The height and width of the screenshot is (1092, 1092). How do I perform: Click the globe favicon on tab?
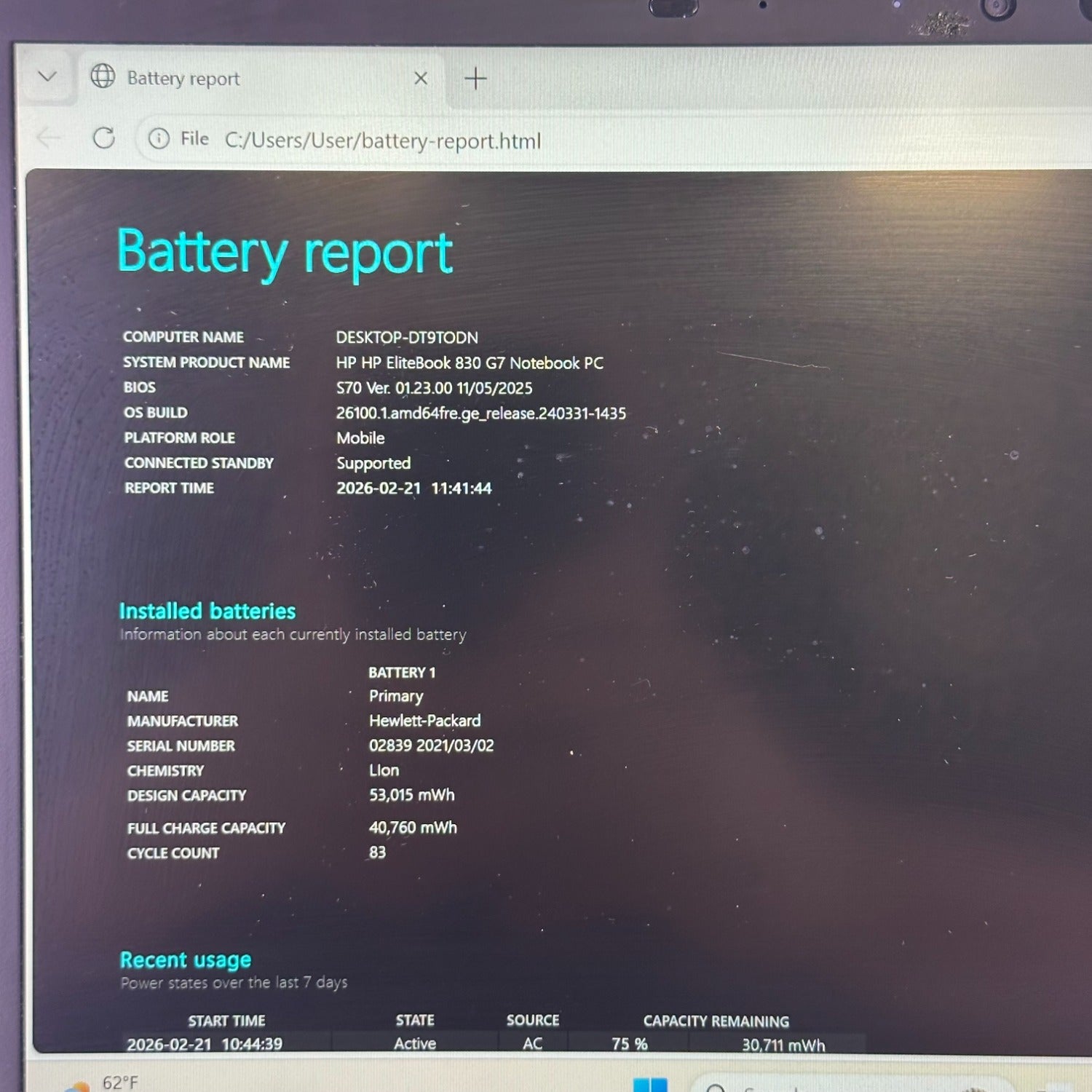pos(103,76)
